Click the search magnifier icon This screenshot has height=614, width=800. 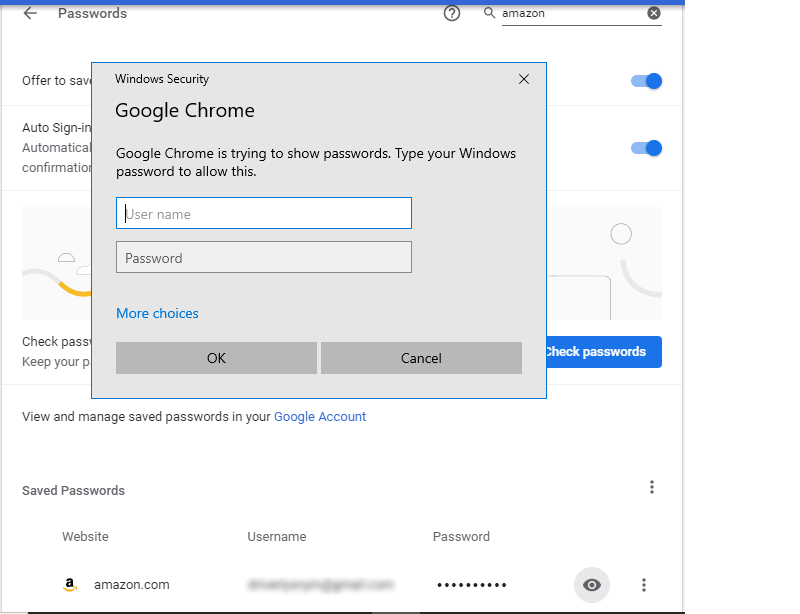(x=489, y=13)
